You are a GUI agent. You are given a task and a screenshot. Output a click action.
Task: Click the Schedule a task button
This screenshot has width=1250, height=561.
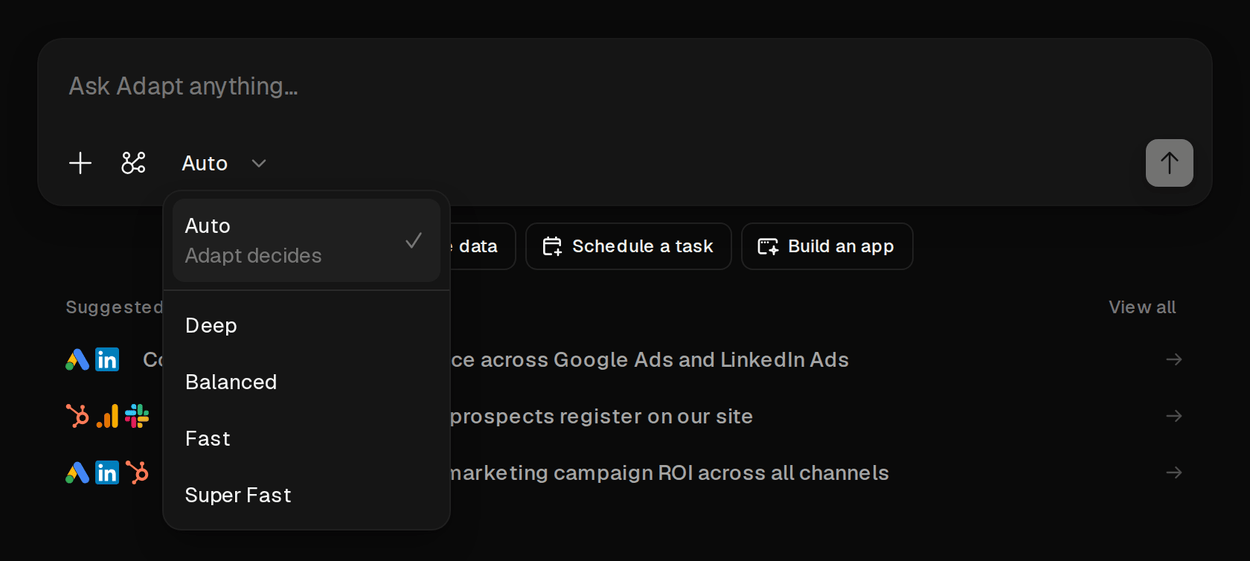point(628,246)
